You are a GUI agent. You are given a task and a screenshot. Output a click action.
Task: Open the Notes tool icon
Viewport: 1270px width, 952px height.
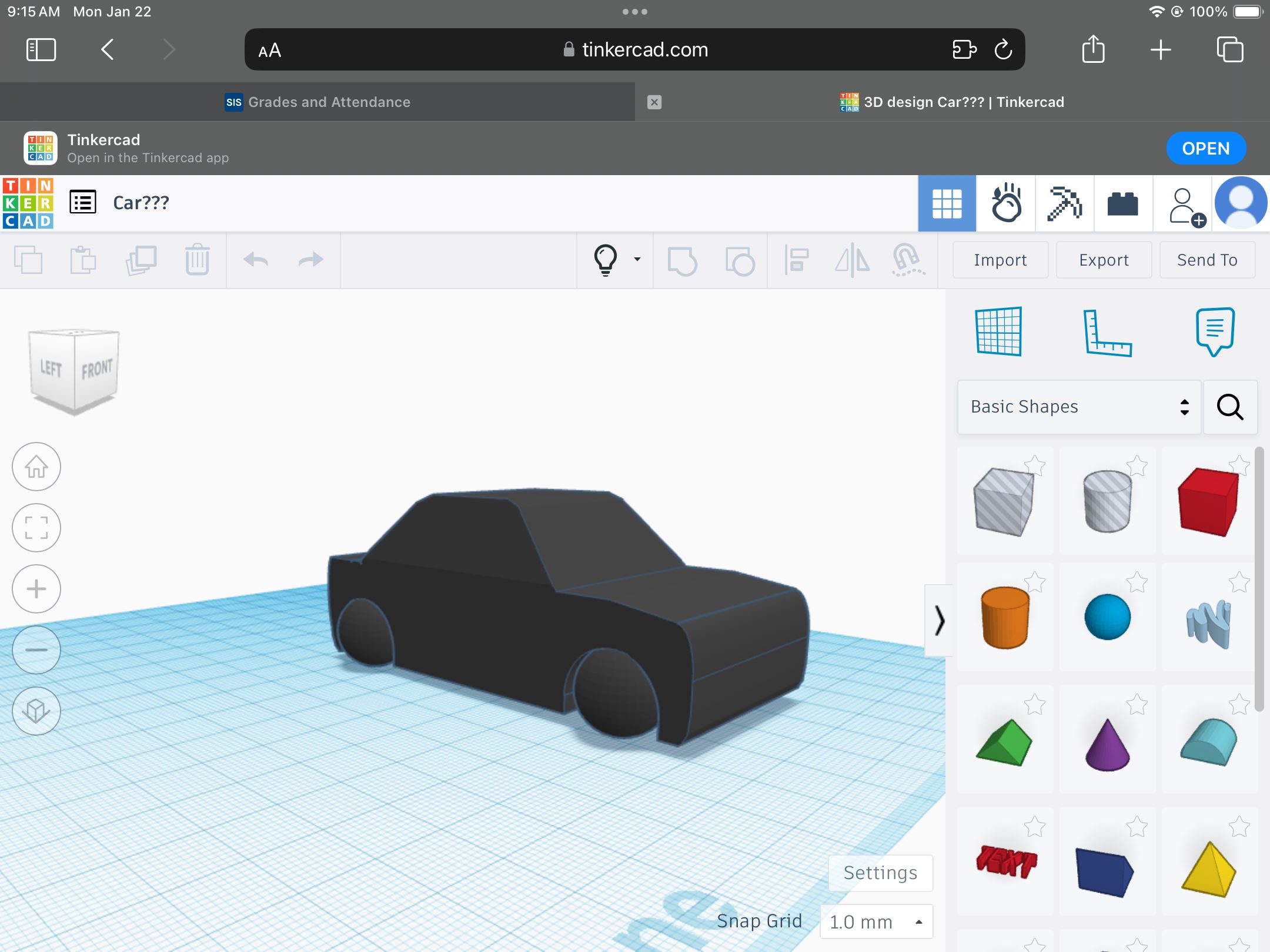(1215, 331)
